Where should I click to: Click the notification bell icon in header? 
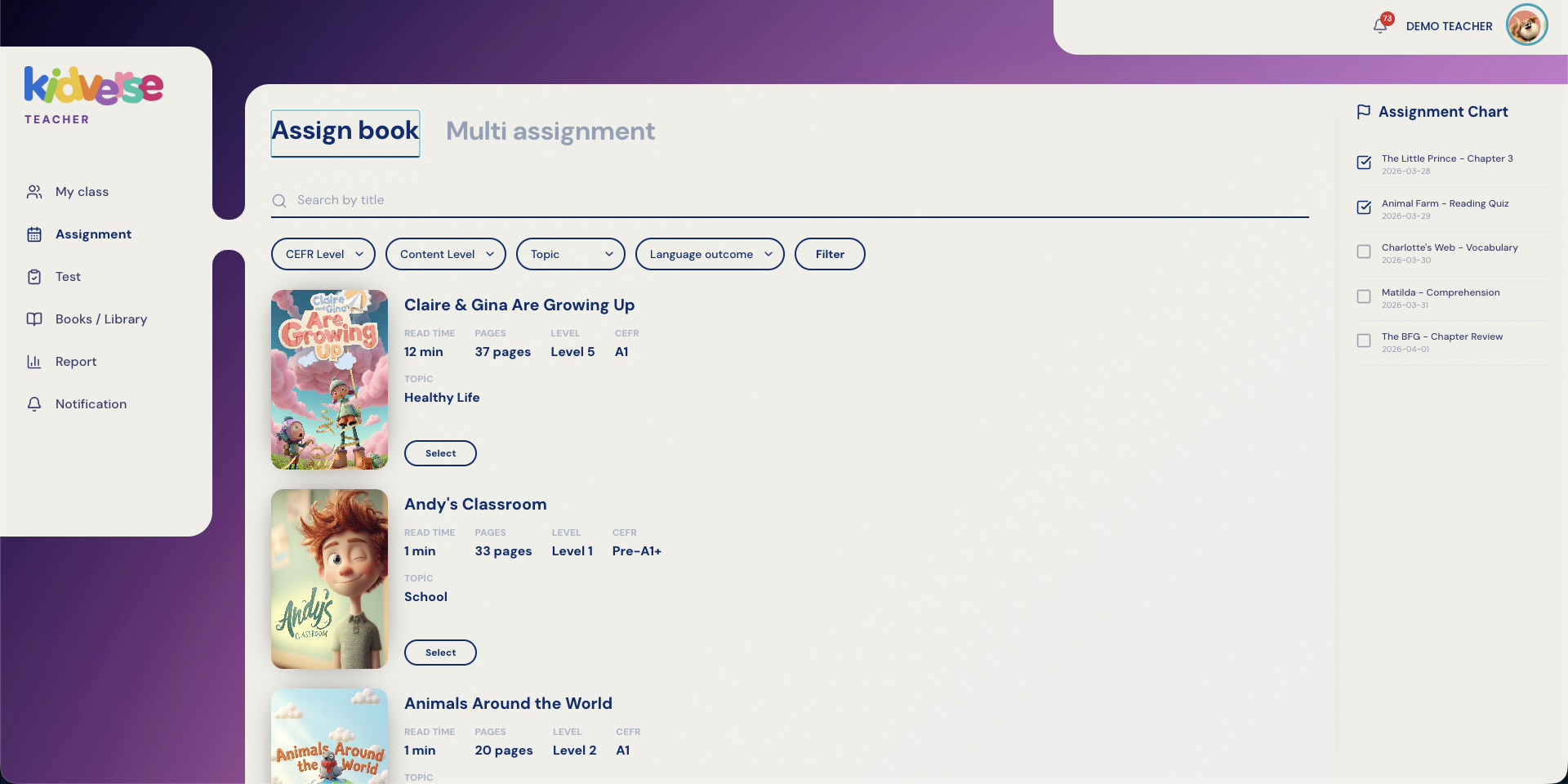(1380, 26)
